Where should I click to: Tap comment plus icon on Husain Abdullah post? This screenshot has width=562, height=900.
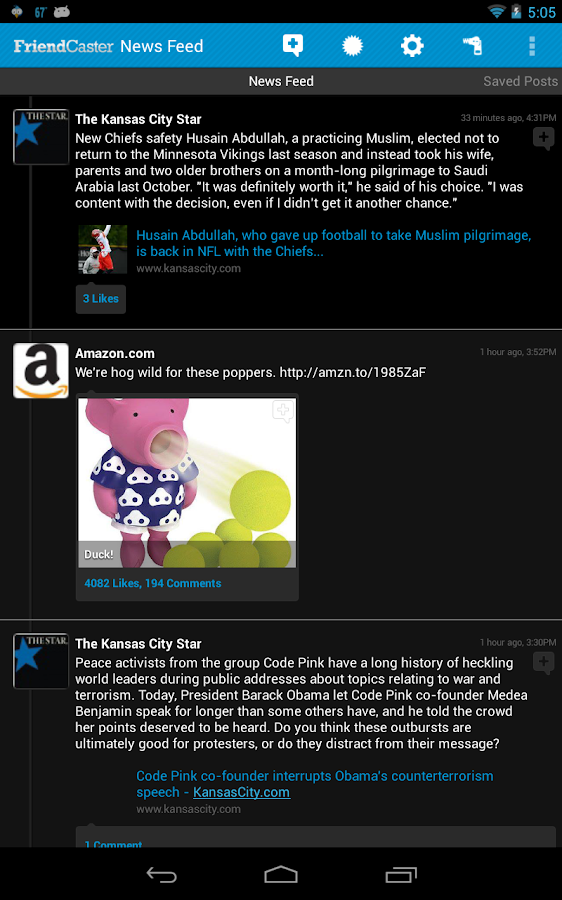tap(543, 138)
